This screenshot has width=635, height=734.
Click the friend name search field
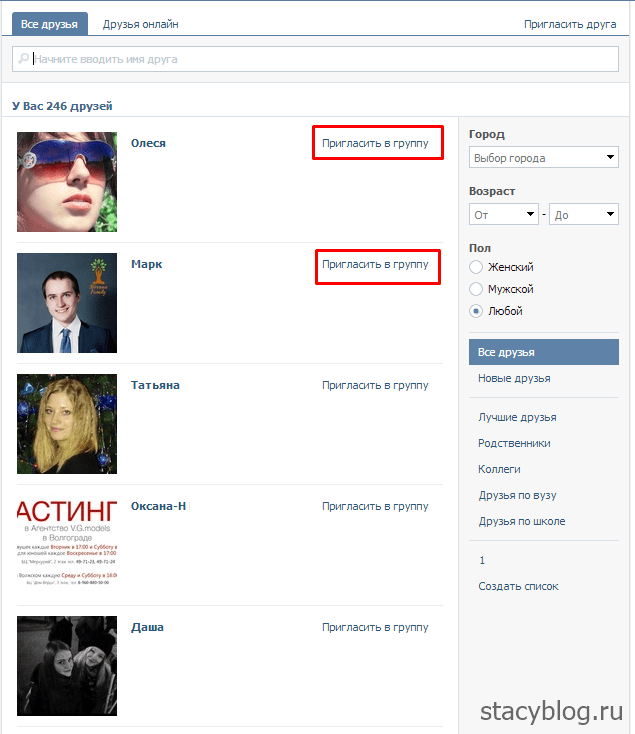[x=315, y=59]
